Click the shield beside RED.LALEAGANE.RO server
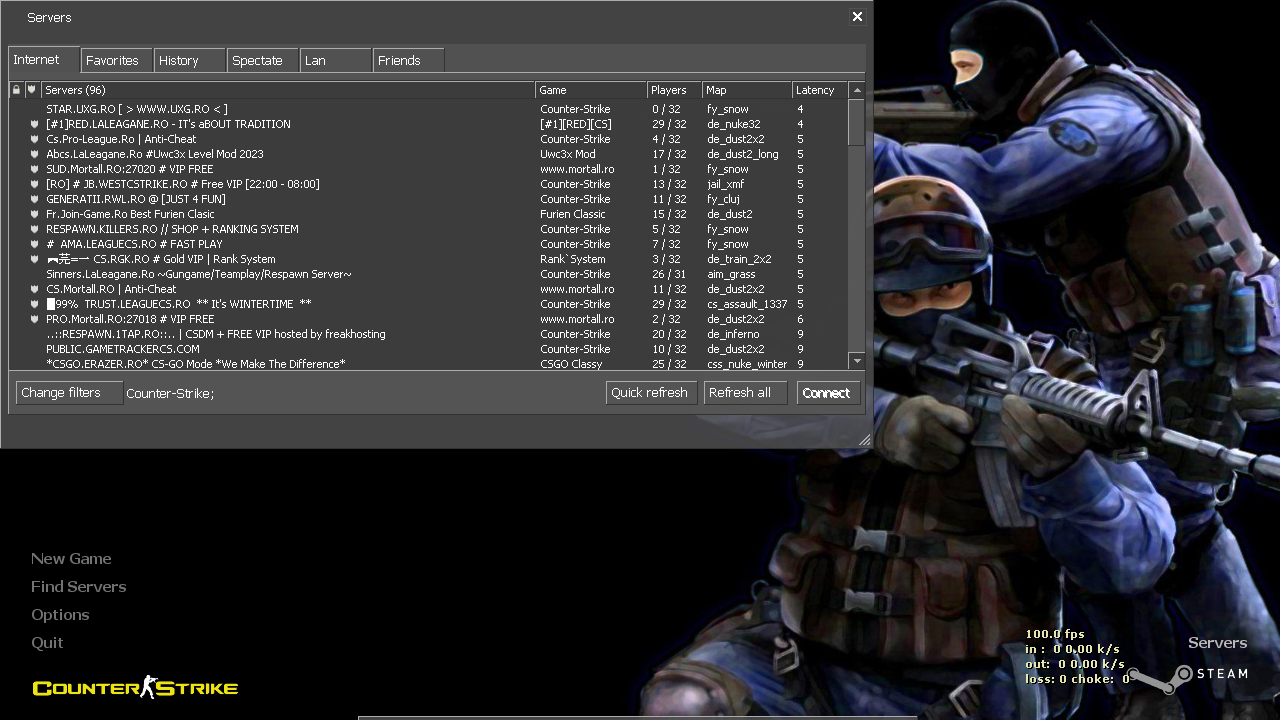The width and height of the screenshot is (1280, 720). point(34,124)
